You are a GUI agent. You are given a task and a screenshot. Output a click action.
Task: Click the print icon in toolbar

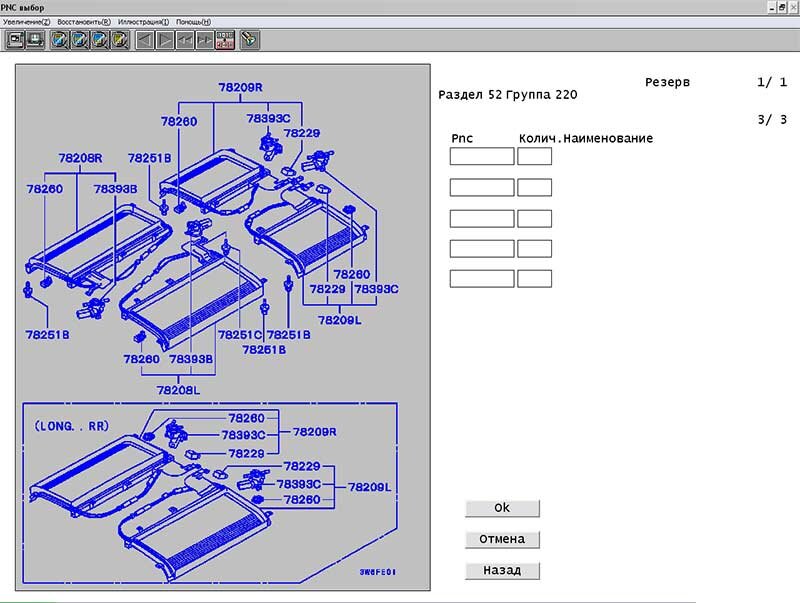[36, 40]
